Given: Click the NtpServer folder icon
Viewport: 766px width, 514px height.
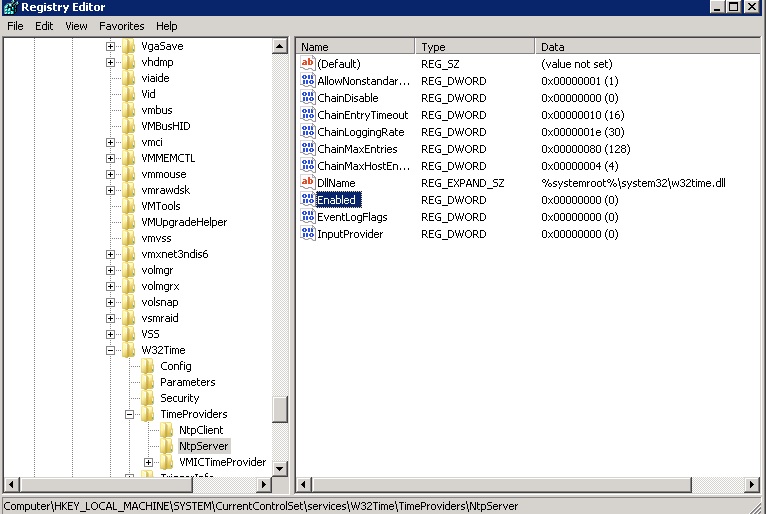Looking at the screenshot, I should tap(166, 446).
